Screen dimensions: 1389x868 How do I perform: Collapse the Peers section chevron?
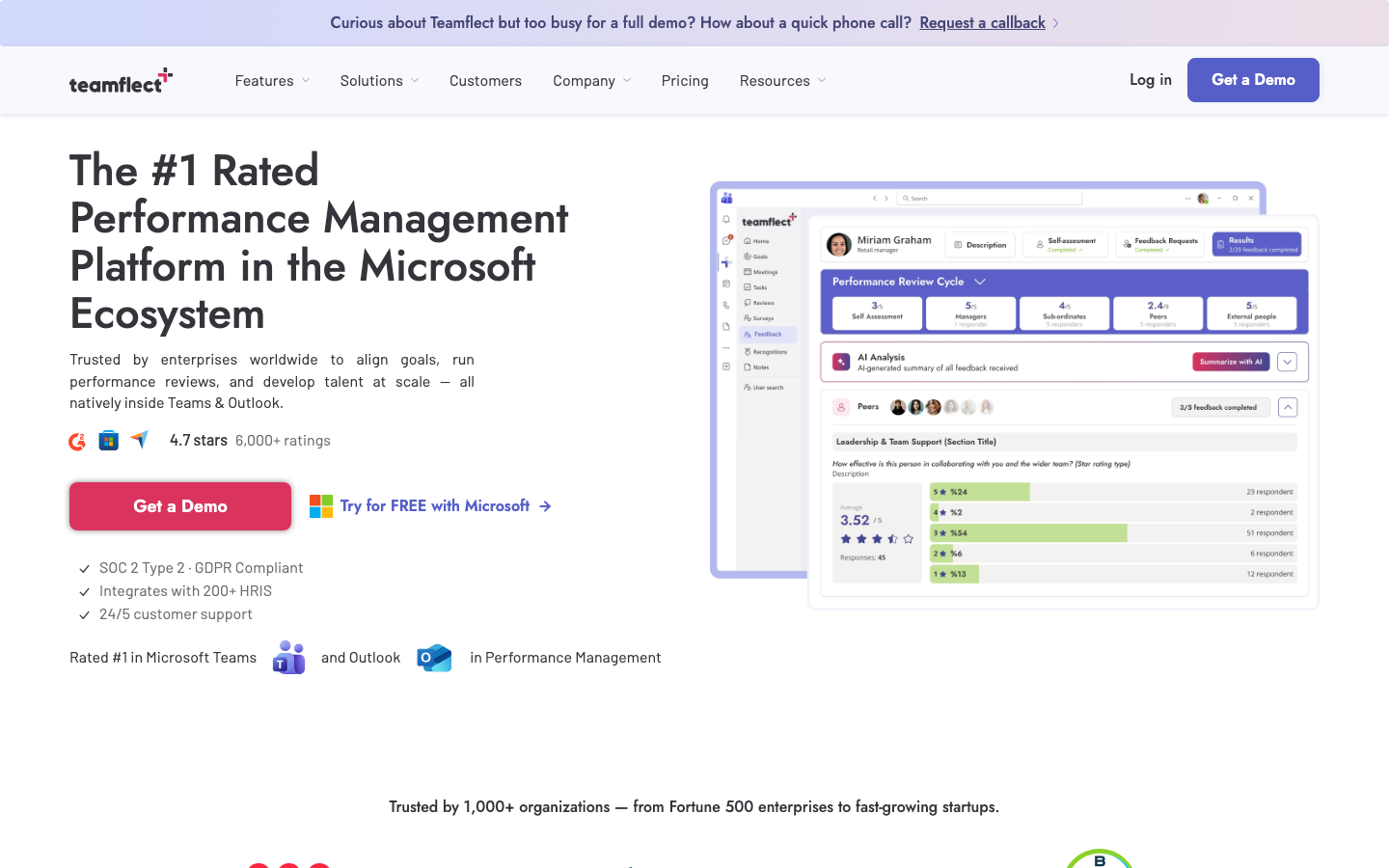[x=1288, y=407]
